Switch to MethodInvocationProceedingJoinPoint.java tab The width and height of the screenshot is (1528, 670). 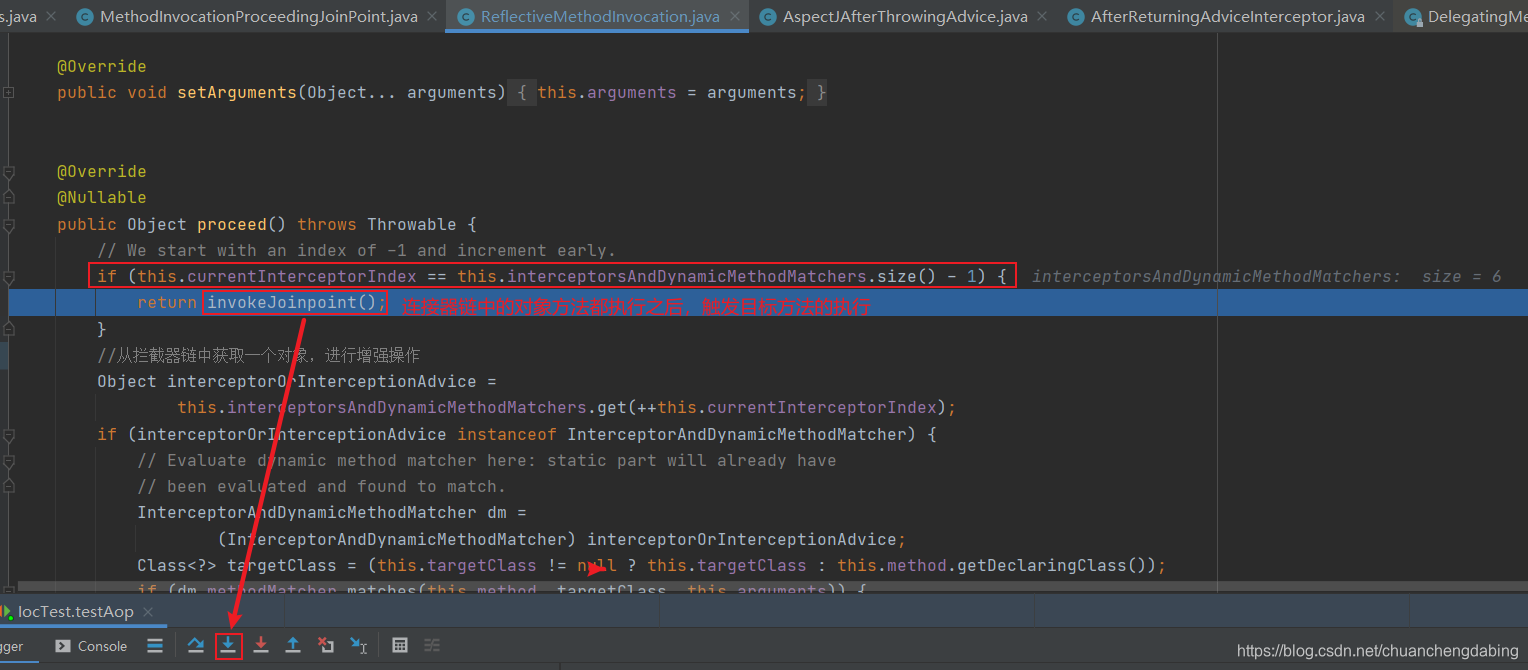coord(259,17)
